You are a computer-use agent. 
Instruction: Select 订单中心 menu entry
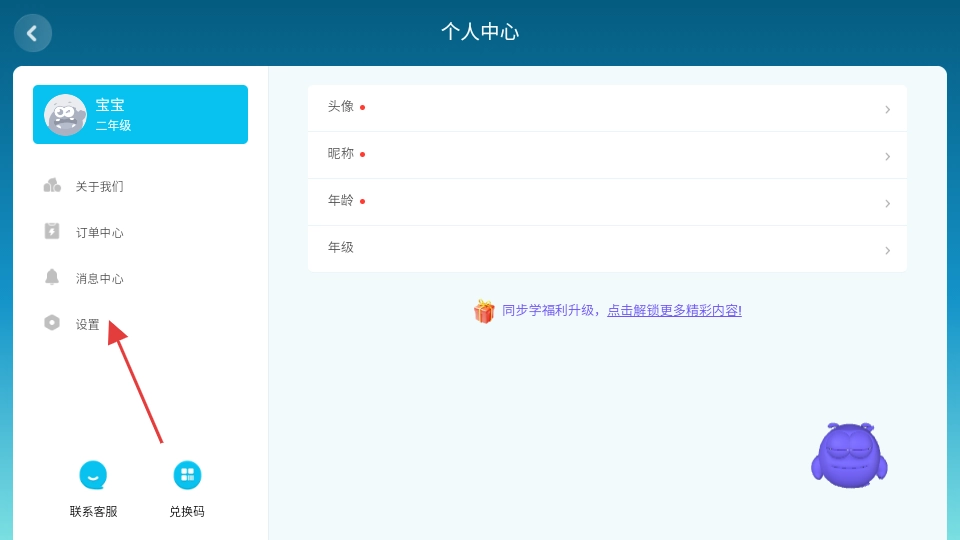click(100, 233)
